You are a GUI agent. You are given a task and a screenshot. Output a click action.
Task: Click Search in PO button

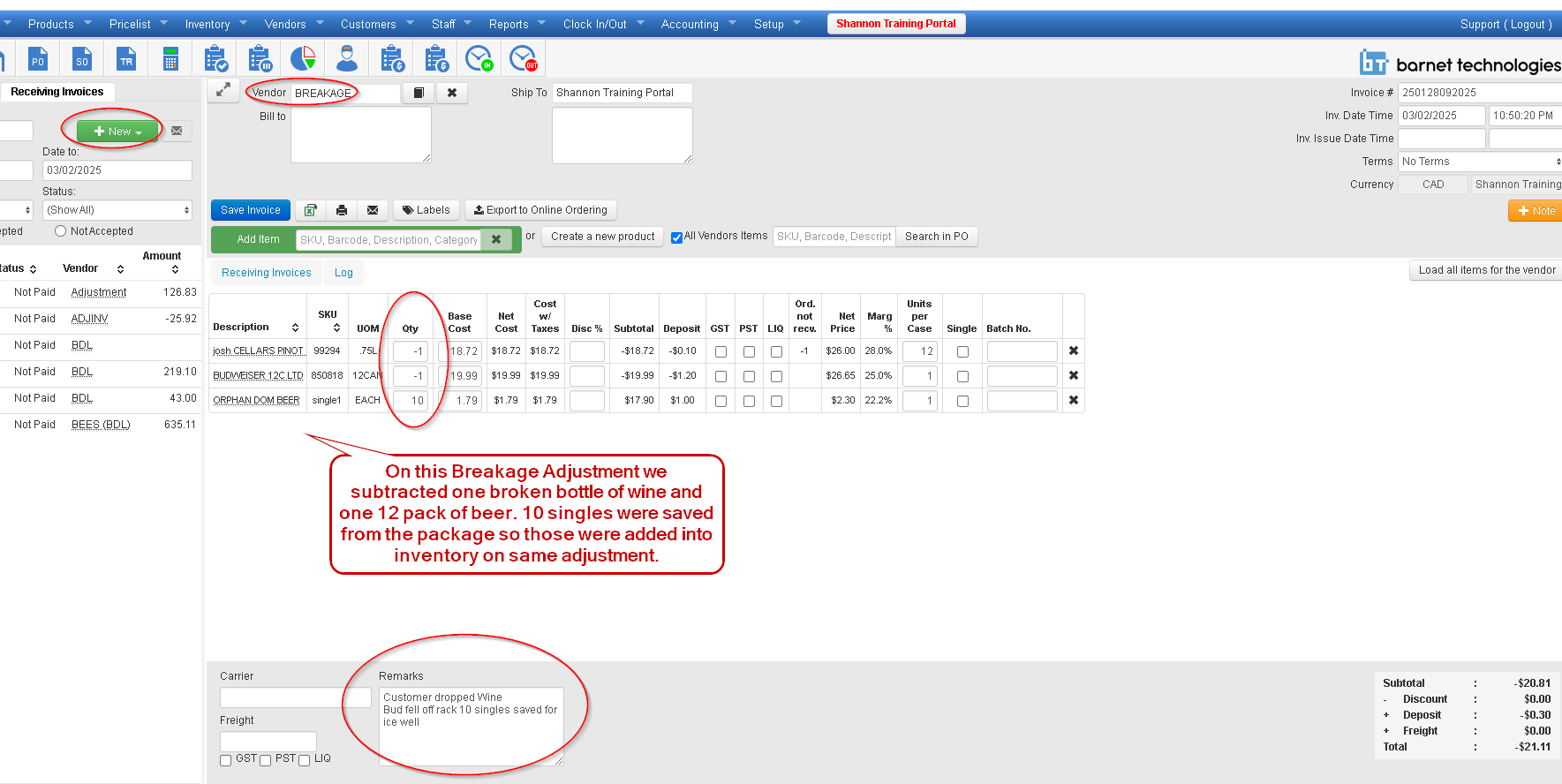pos(937,237)
